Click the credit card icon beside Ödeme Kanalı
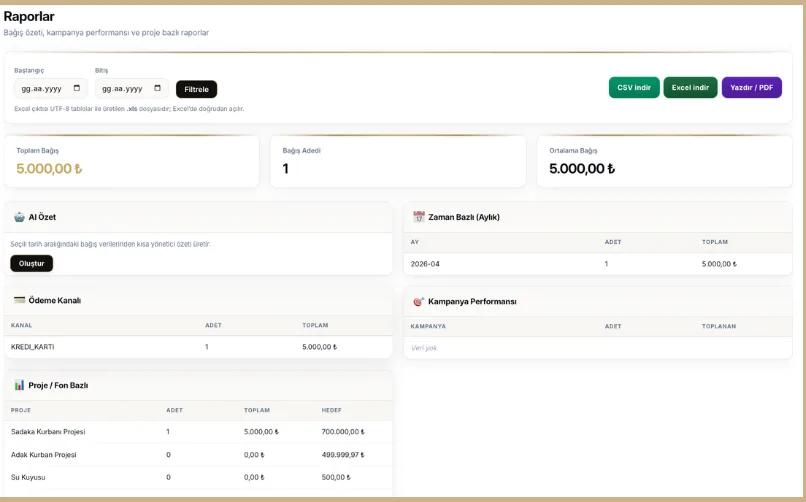806x502 pixels. 19,300
